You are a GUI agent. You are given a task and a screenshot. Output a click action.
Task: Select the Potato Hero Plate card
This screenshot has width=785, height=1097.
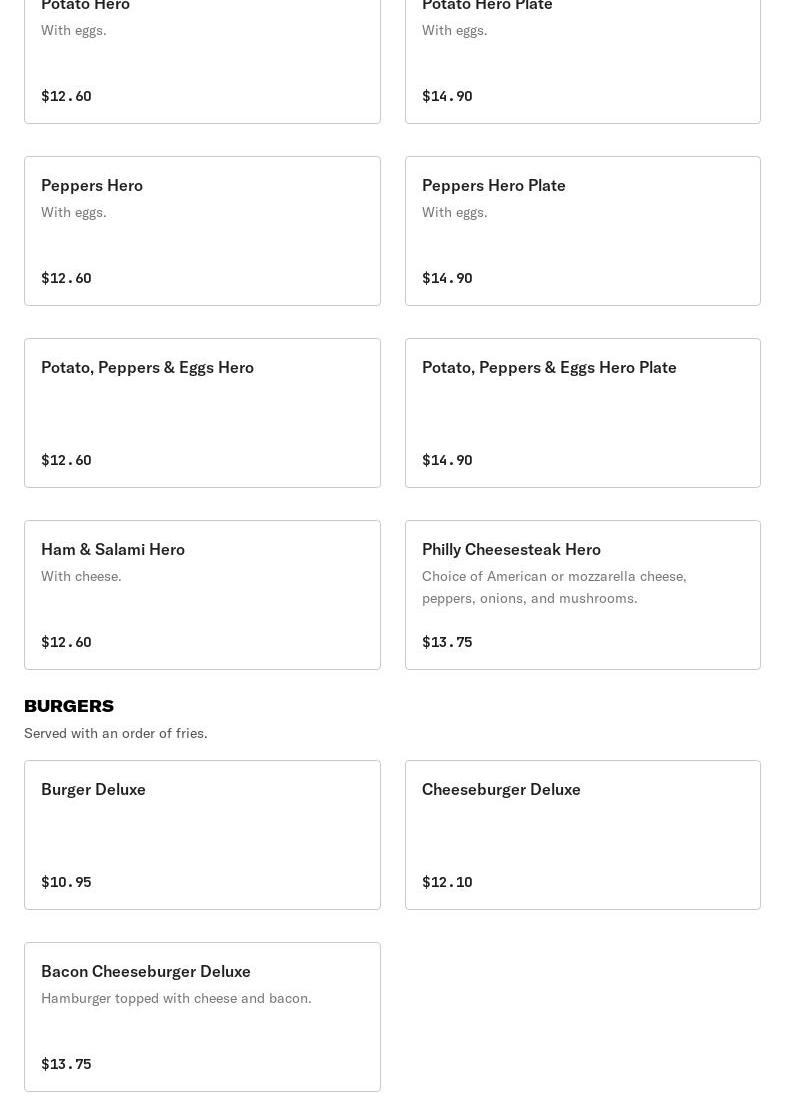pos(583,61)
